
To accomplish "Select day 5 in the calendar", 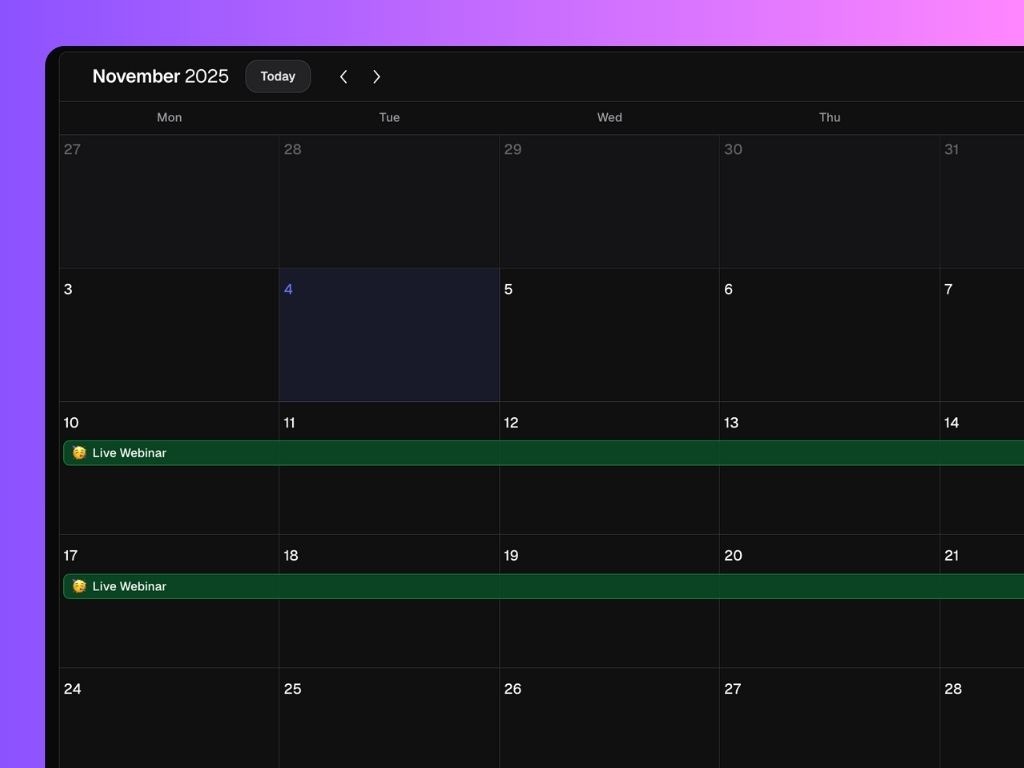I will (609, 334).
